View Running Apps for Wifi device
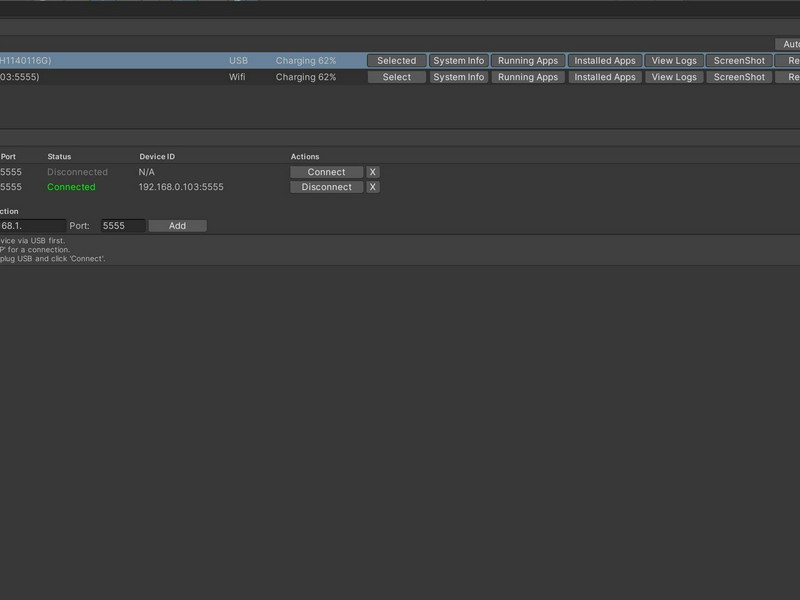Image resolution: width=800 pixels, height=600 pixels. [528, 77]
